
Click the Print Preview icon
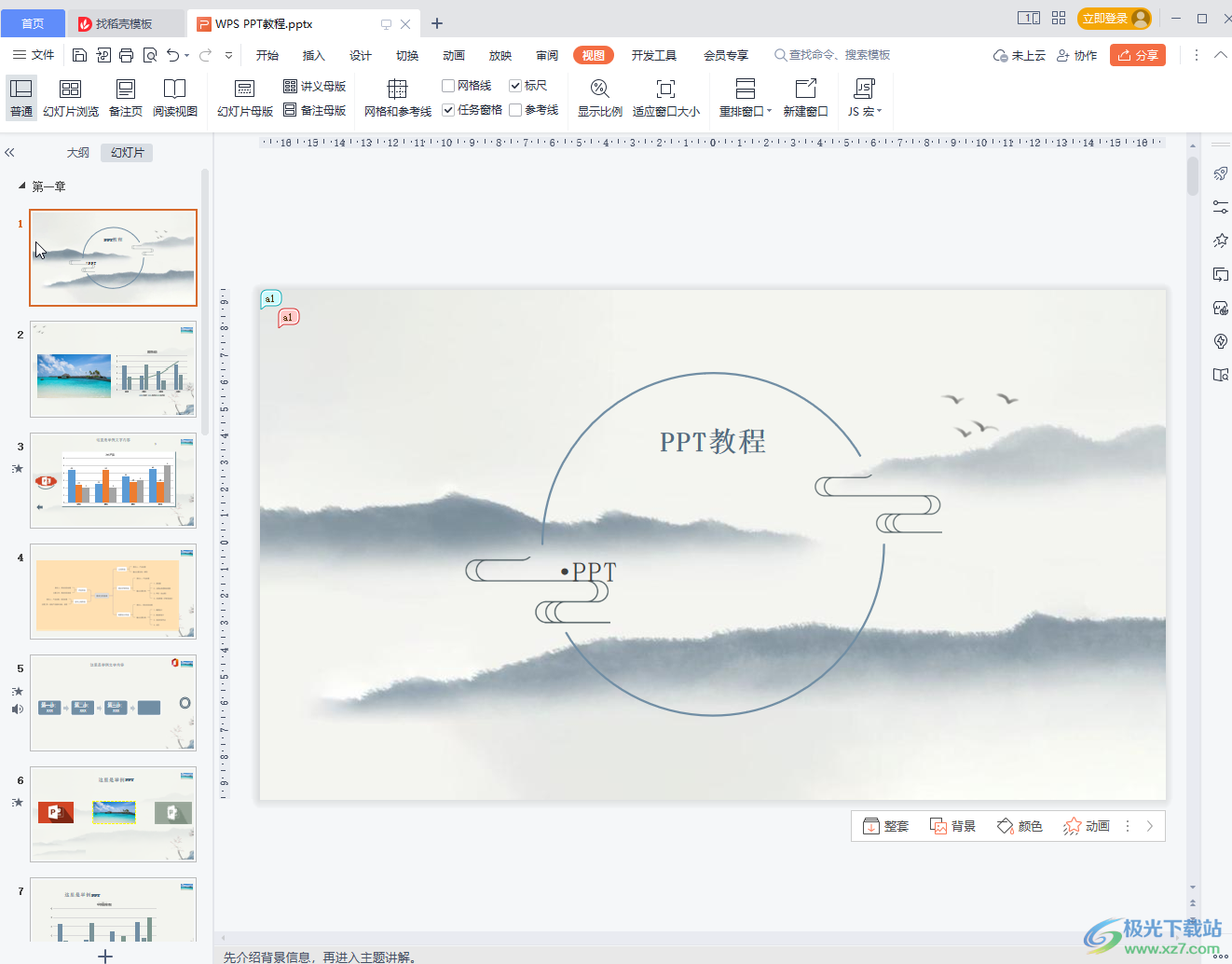[x=150, y=55]
